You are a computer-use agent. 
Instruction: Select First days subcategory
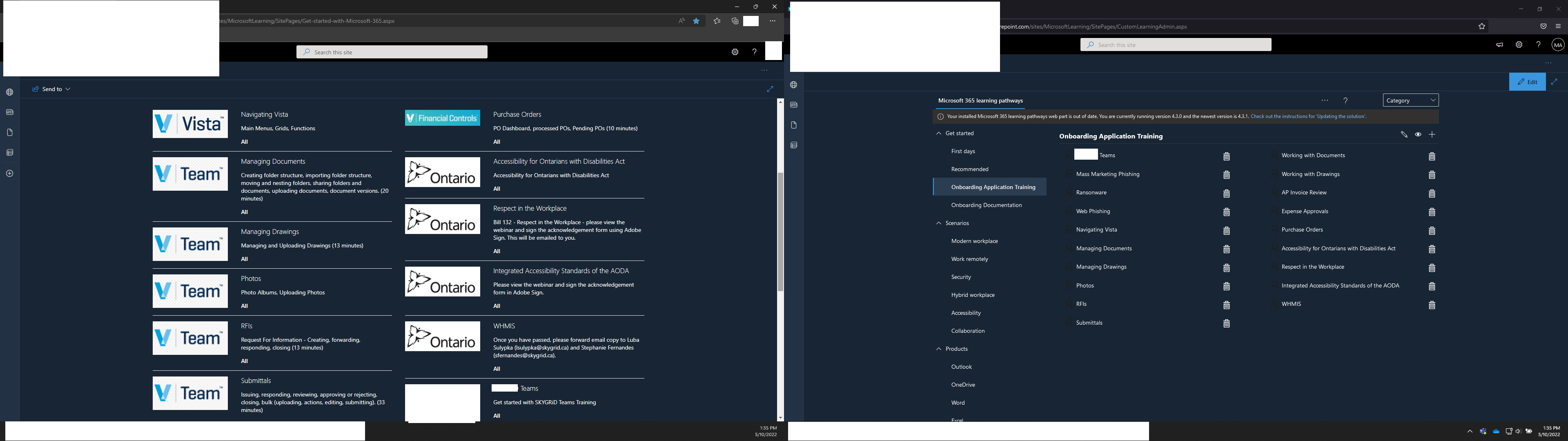pos(963,151)
